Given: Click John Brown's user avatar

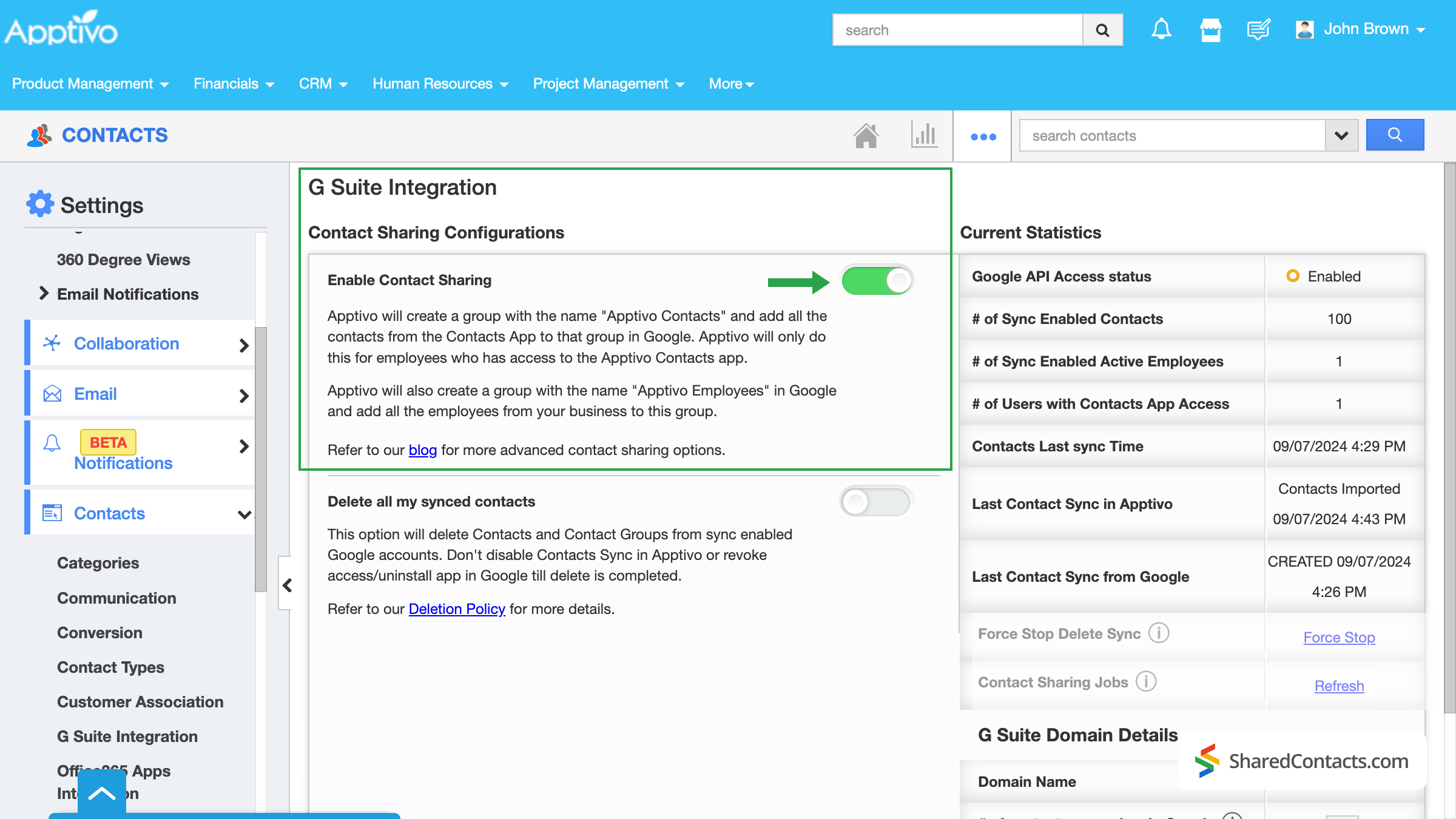Looking at the screenshot, I should [1304, 29].
